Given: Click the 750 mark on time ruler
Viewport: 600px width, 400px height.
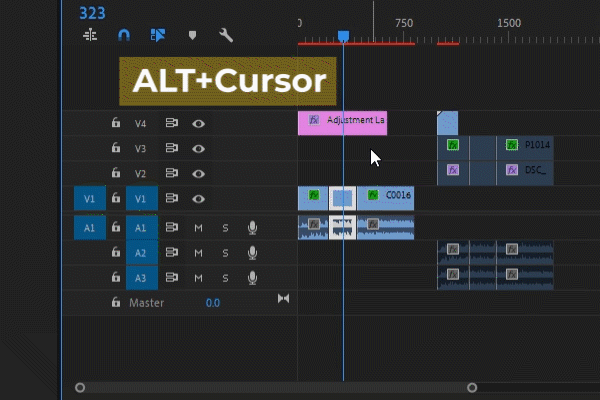Looking at the screenshot, I should [404, 23].
